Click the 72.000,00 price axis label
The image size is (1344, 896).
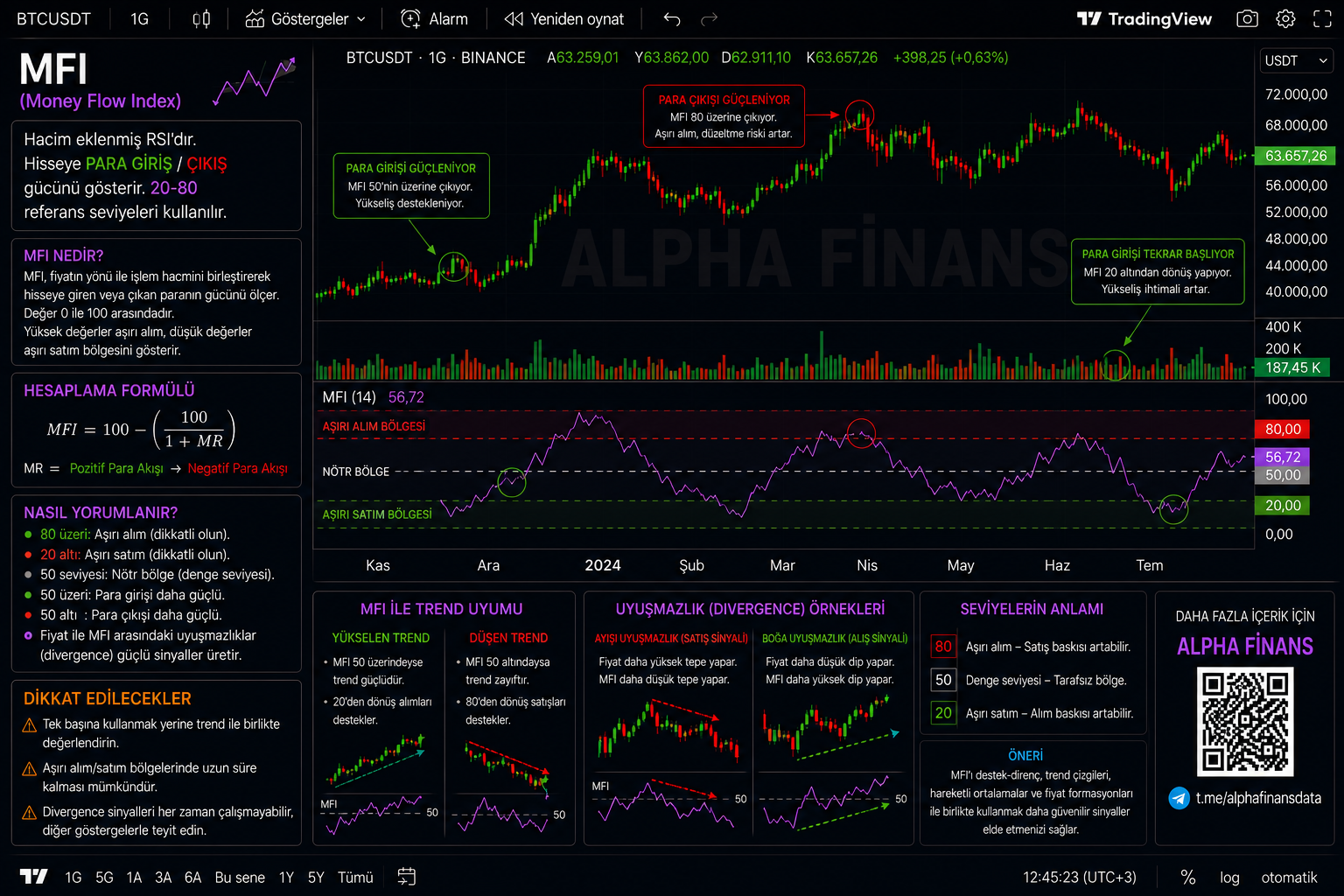coord(1296,94)
